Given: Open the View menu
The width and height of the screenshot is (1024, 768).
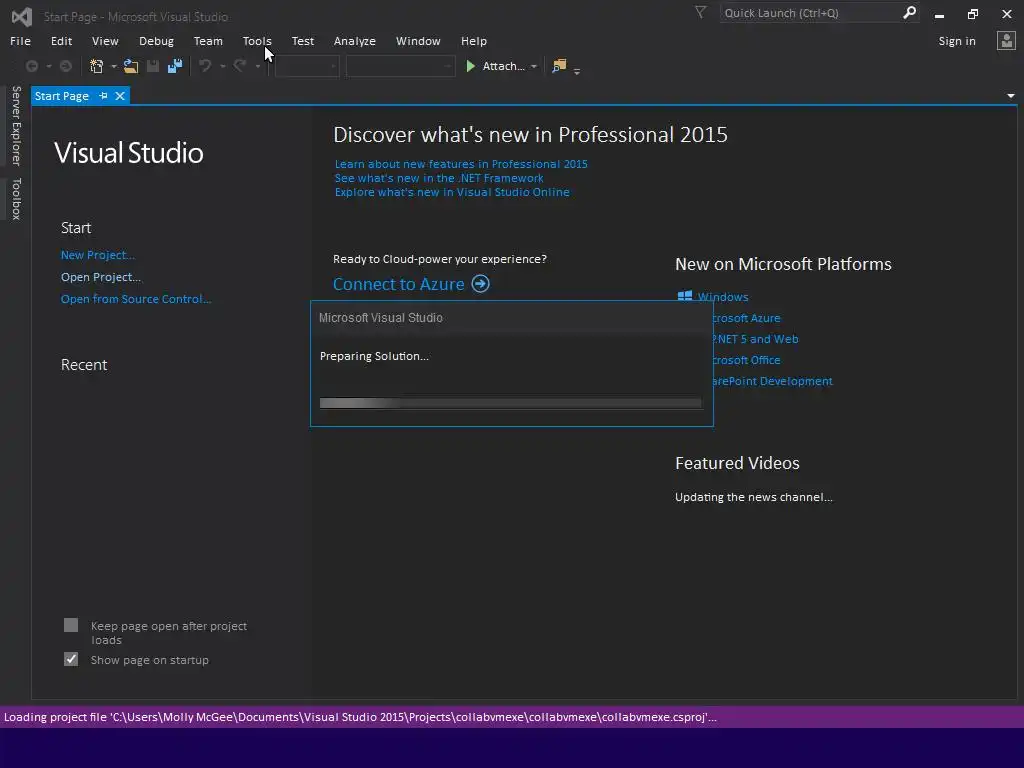Looking at the screenshot, I should [105, 40].
